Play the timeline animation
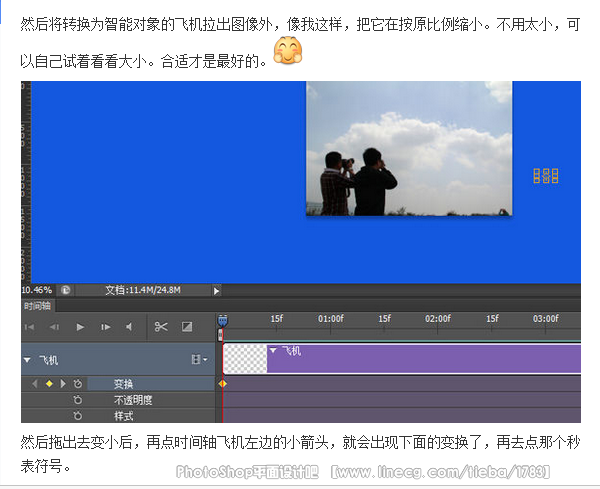Viewport: 600px width, 489px height. coord(80,327)
